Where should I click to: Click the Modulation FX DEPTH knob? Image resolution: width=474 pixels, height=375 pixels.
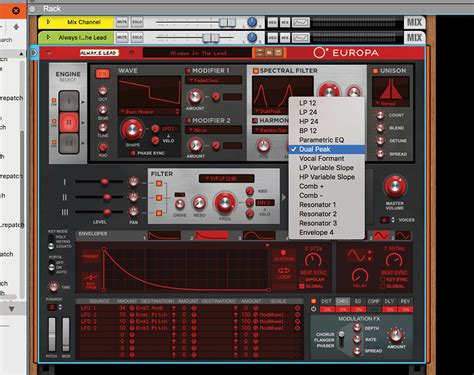coord(357,328)
